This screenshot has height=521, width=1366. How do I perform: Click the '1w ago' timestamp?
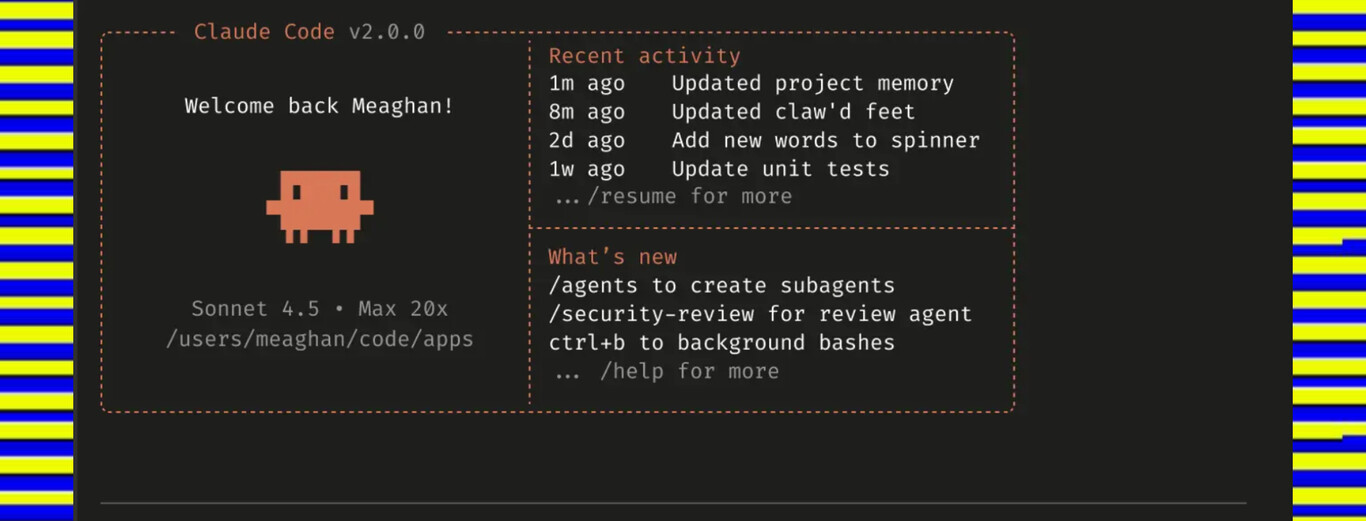tap(587, 169)
